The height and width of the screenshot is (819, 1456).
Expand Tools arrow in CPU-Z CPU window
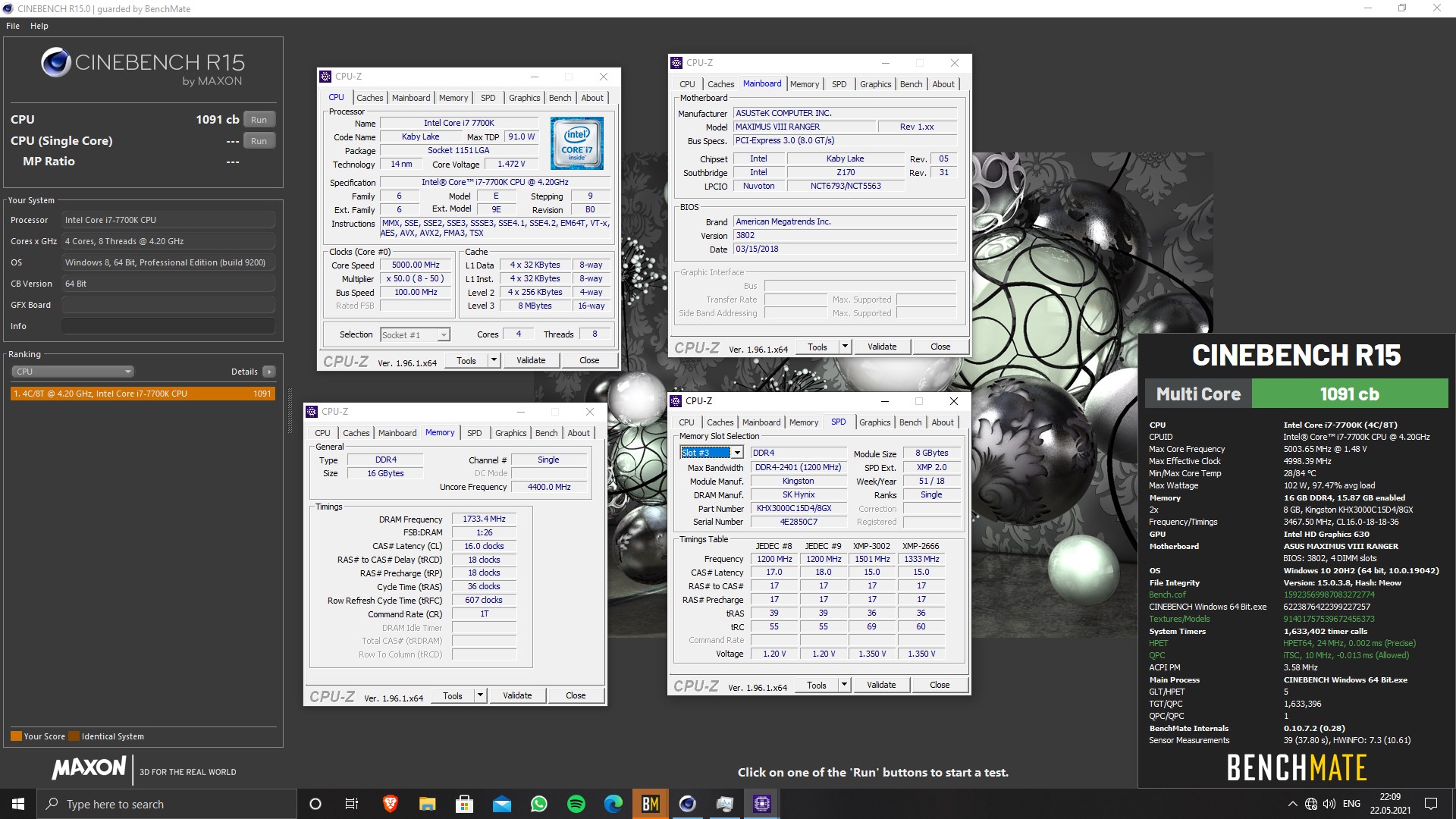494,360
